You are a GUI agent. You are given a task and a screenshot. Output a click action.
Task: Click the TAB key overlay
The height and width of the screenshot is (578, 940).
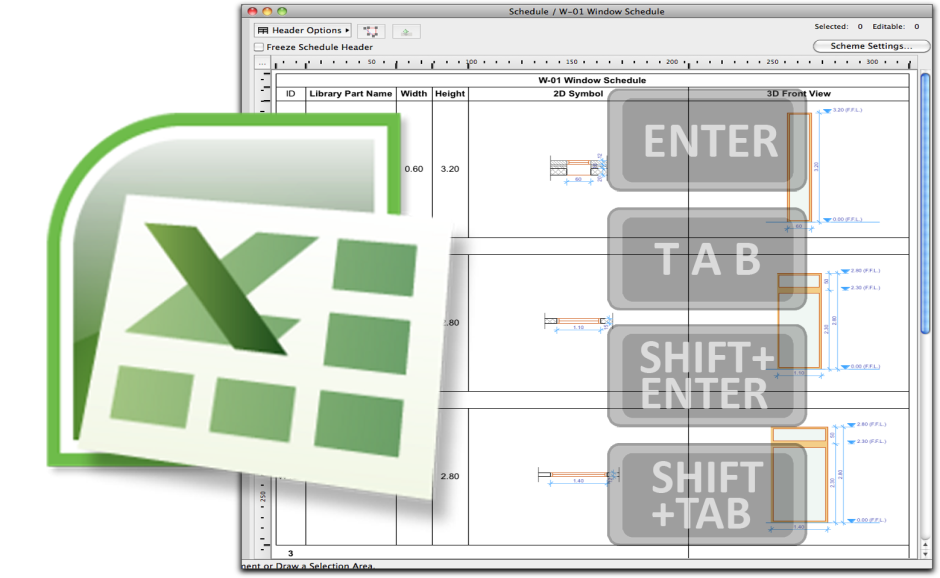pos(708,259)
